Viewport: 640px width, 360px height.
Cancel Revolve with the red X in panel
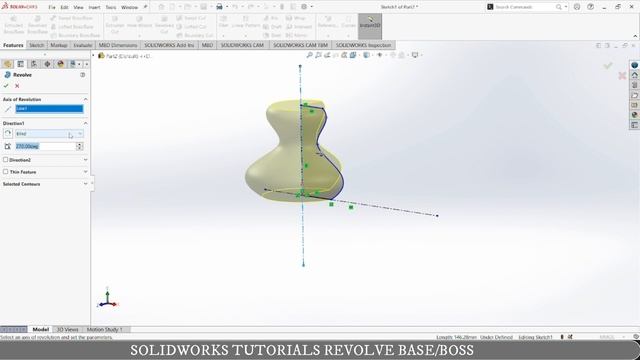coord(17,86)
